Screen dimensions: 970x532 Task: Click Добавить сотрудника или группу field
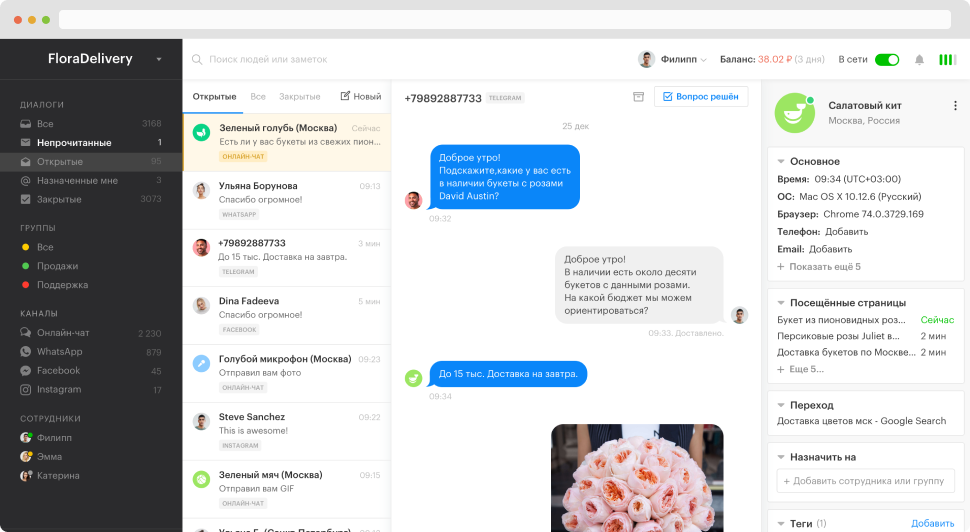[865, 481]
